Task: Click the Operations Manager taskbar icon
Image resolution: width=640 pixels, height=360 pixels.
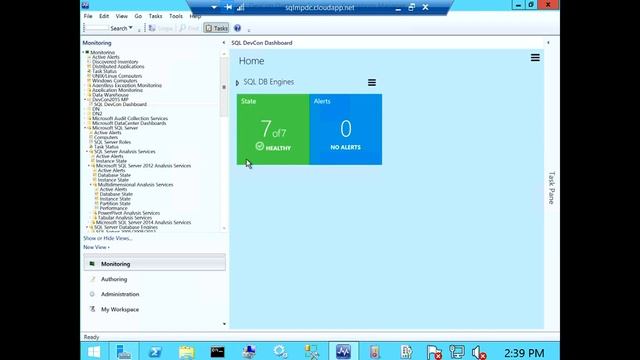Action: (343, 351)
